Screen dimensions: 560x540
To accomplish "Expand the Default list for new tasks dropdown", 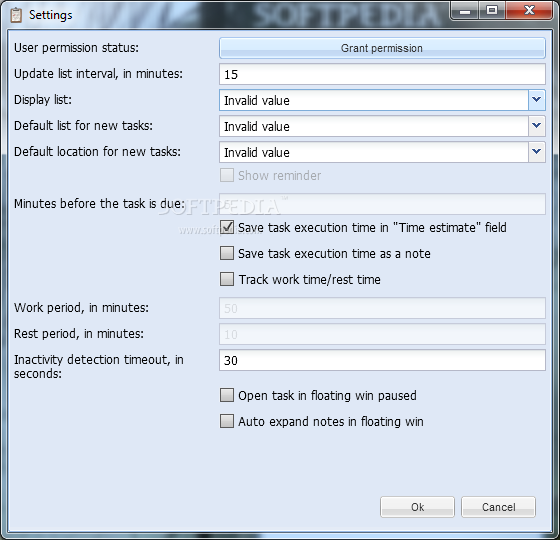I will (536, 126).
